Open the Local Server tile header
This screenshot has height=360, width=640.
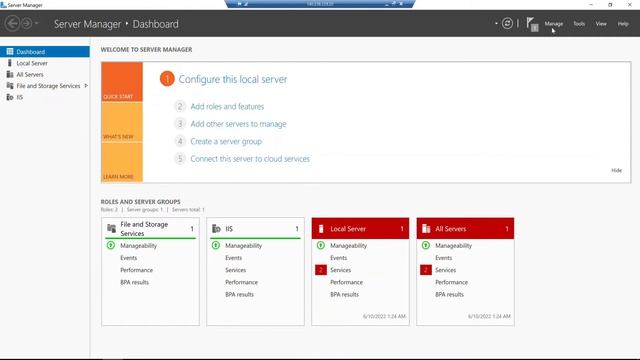360,229
